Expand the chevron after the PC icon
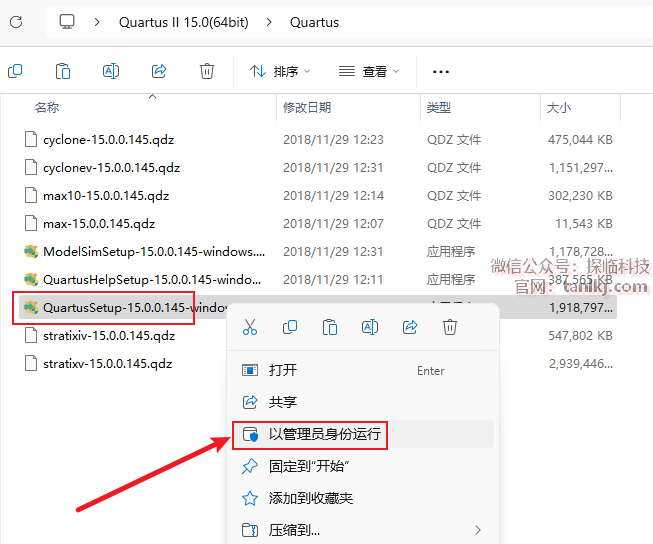Image resolution: width=653 pixels, height=544 pixels. 97,22
